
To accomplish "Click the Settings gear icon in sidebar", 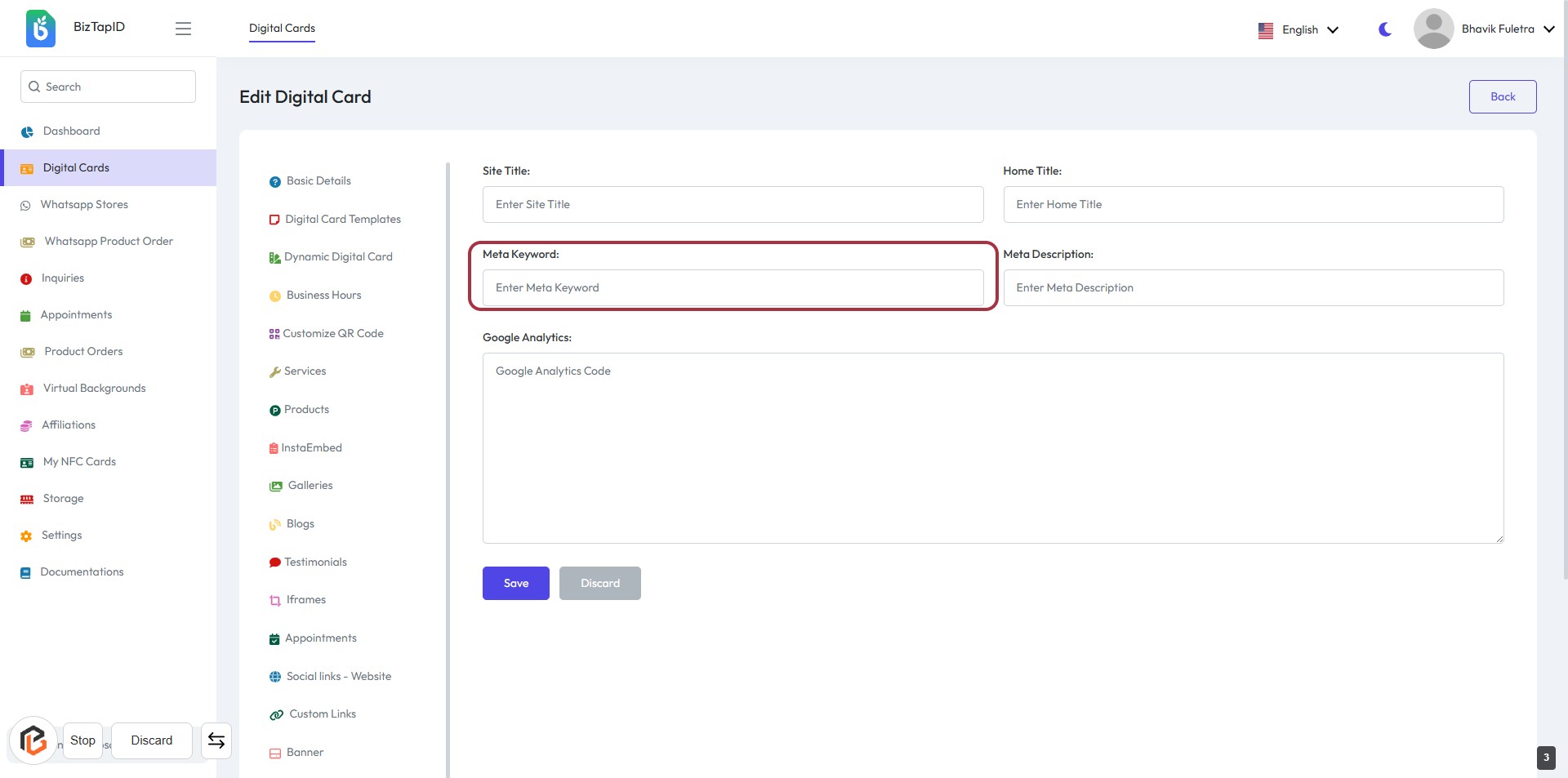I will (26, 536).
